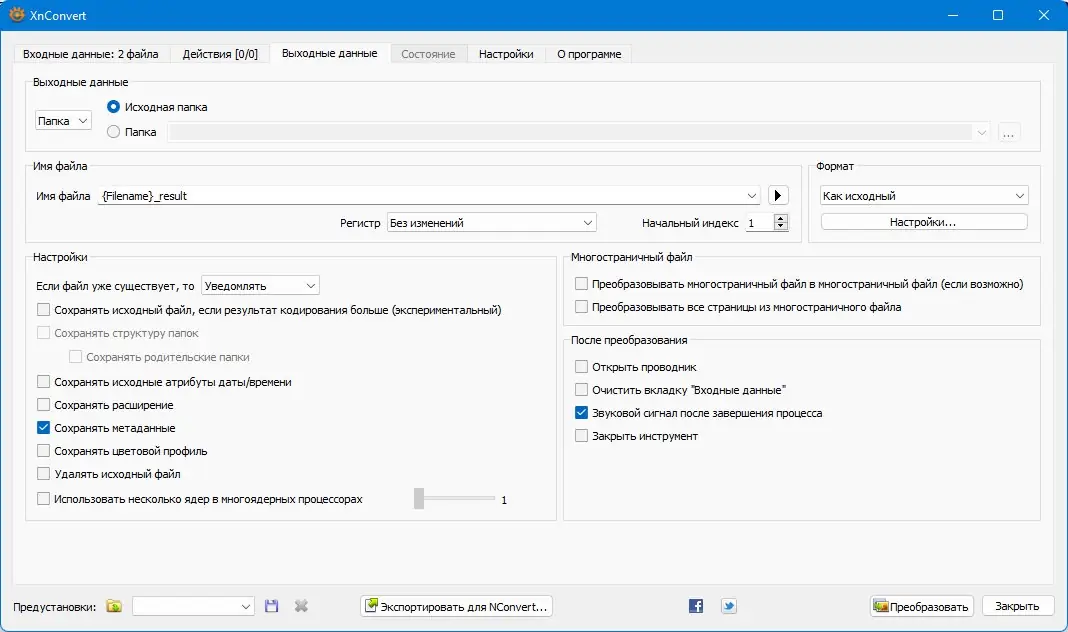Increase 'Начальный индекс' with up arrow
This screenshot has height=632, width=1068.
coord(781,218)
